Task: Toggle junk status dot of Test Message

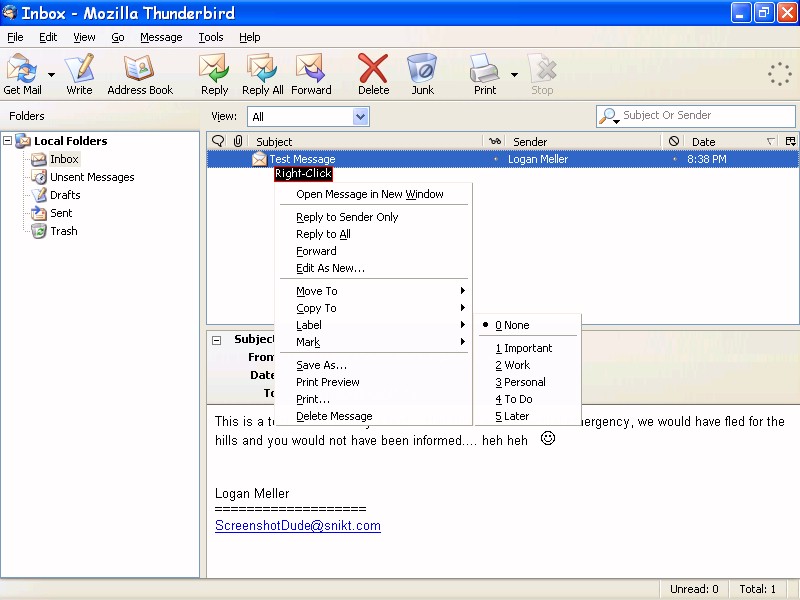Action: click(x=675, y=159)
